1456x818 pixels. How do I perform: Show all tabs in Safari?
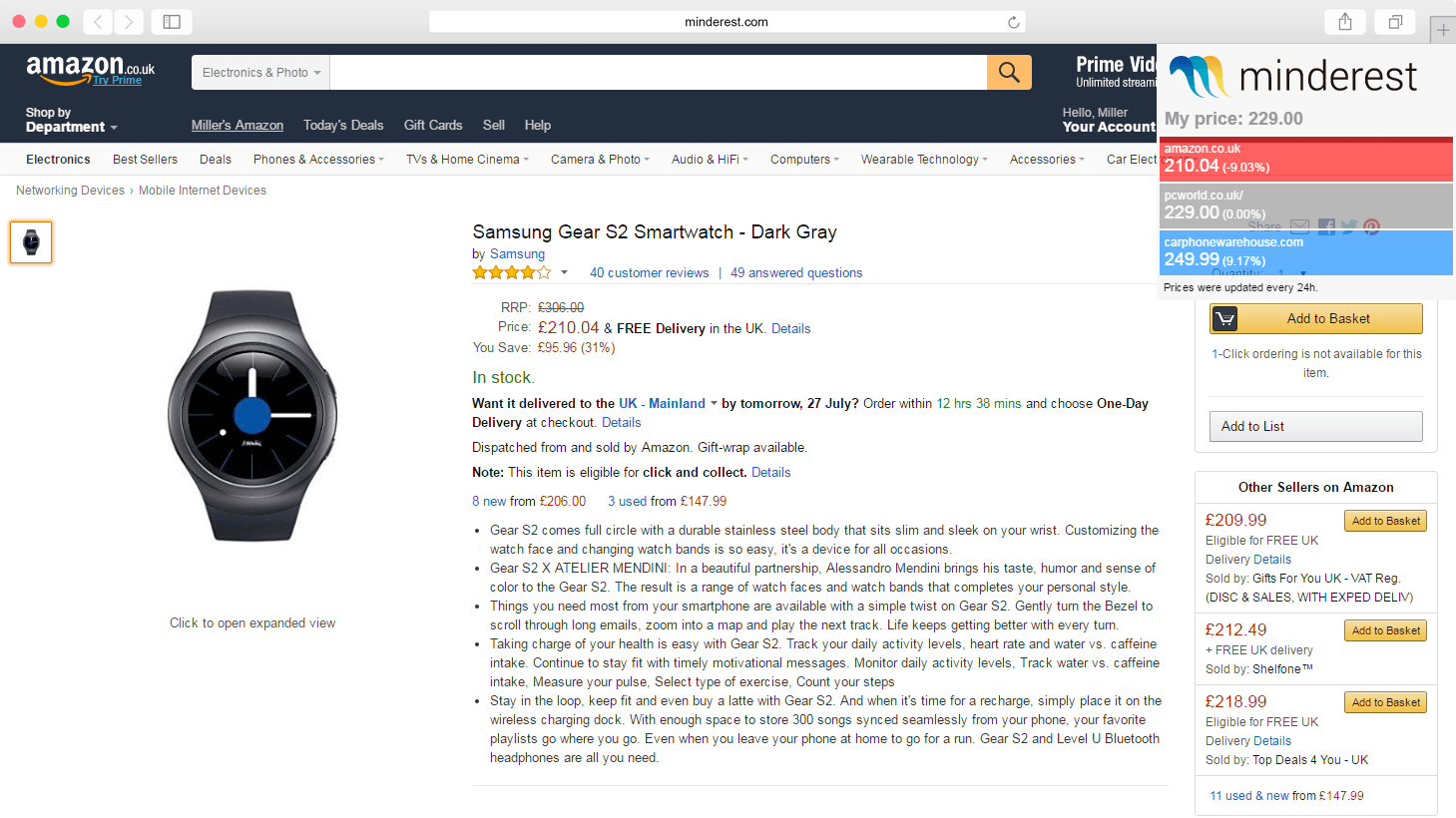pyautogui.click(x=1395, y=22)
